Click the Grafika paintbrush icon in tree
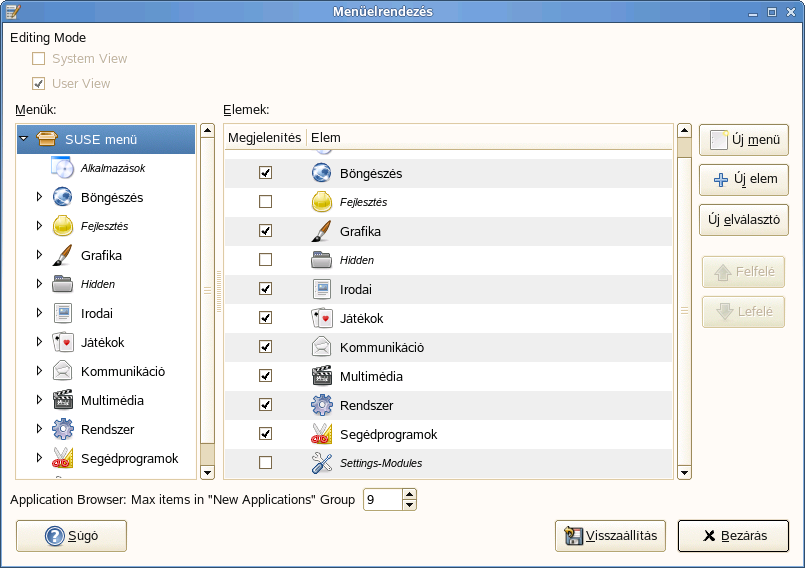 pyautogui.click(x=63, y=255)
